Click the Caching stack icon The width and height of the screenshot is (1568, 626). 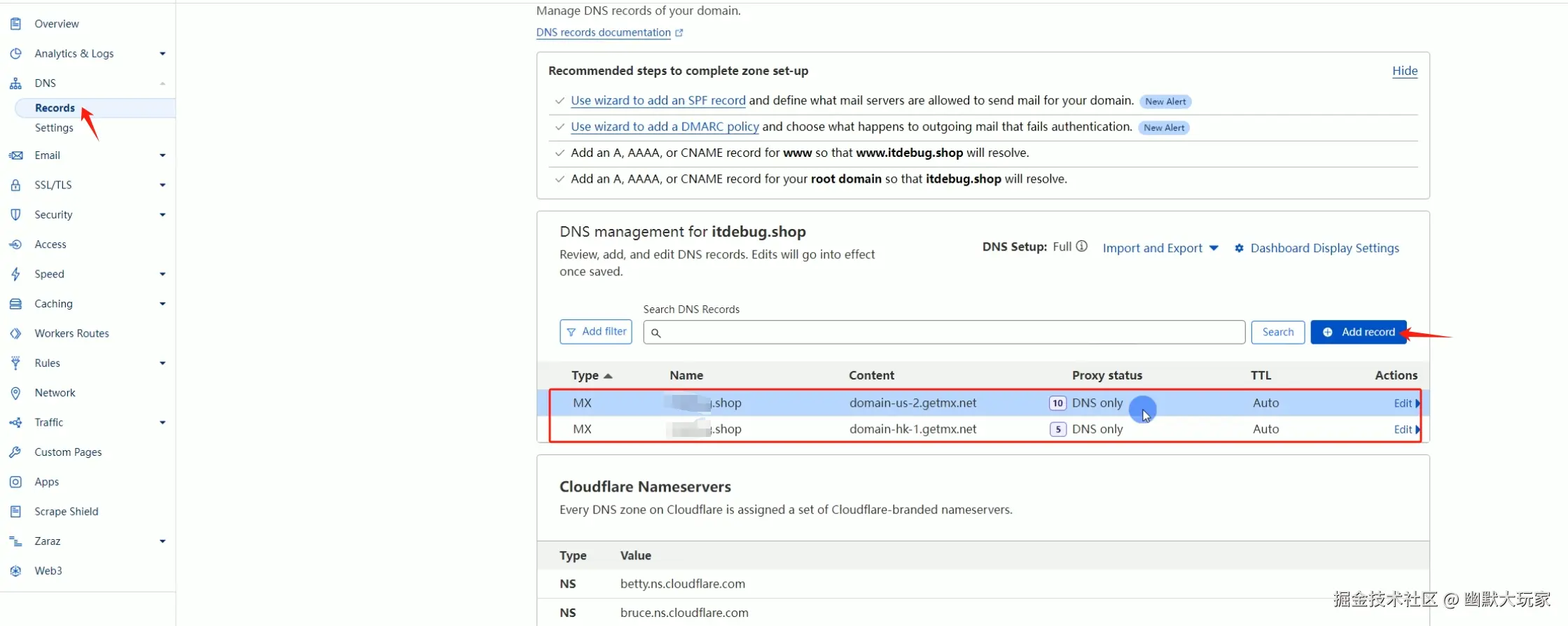point(15,304)
